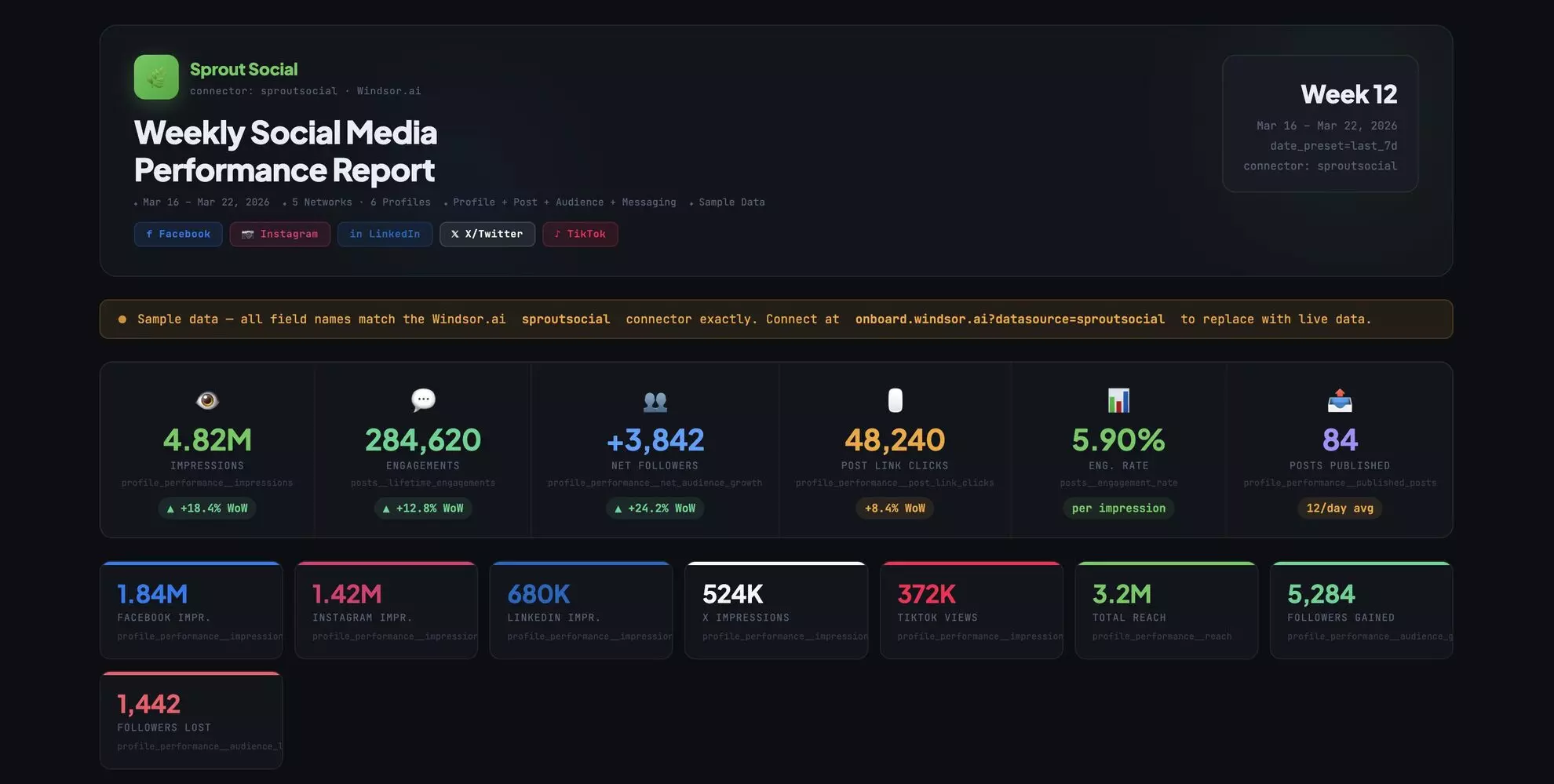The width and height of the screenshot is (1554, 784).
Task: Click the sample data warning banner
Action: point(775,319)
